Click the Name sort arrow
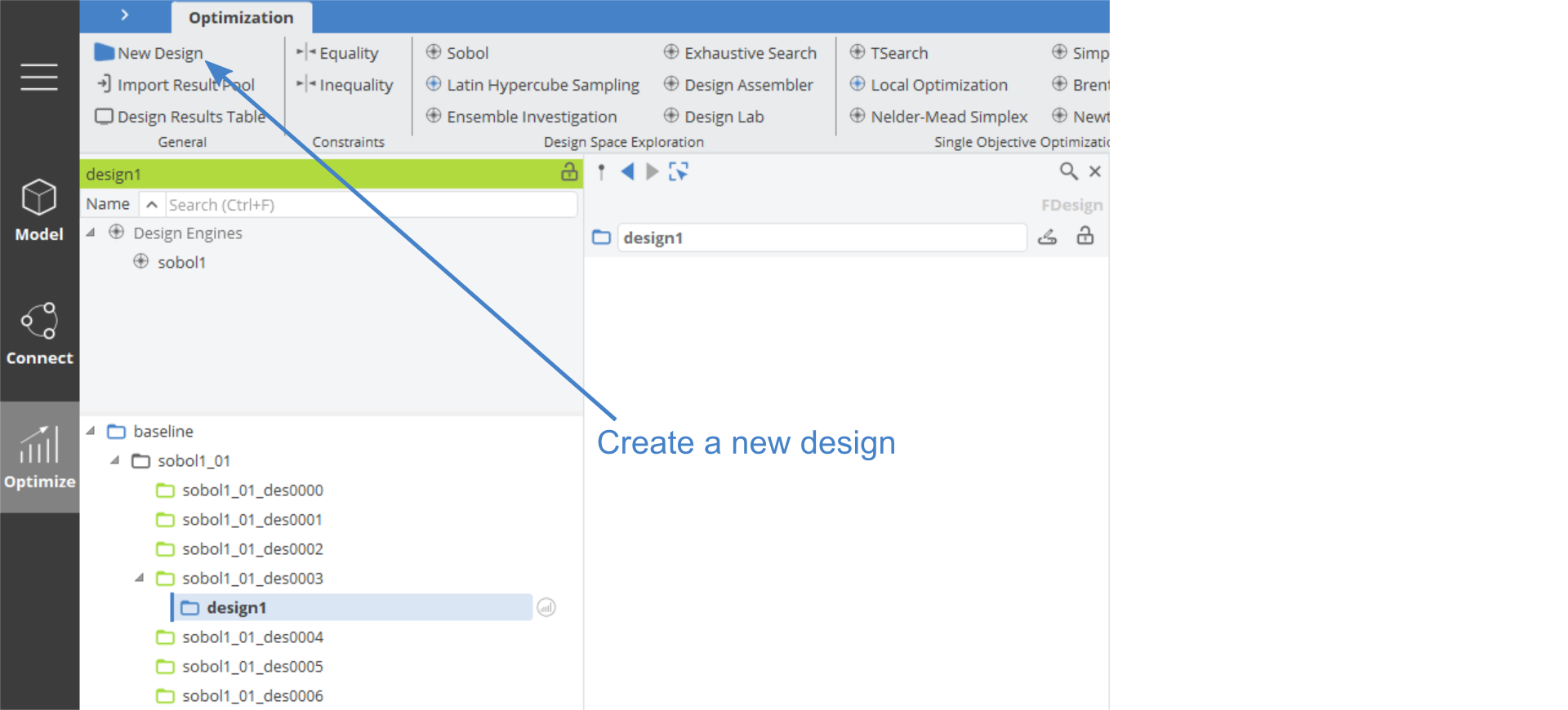 pos(152,204)
